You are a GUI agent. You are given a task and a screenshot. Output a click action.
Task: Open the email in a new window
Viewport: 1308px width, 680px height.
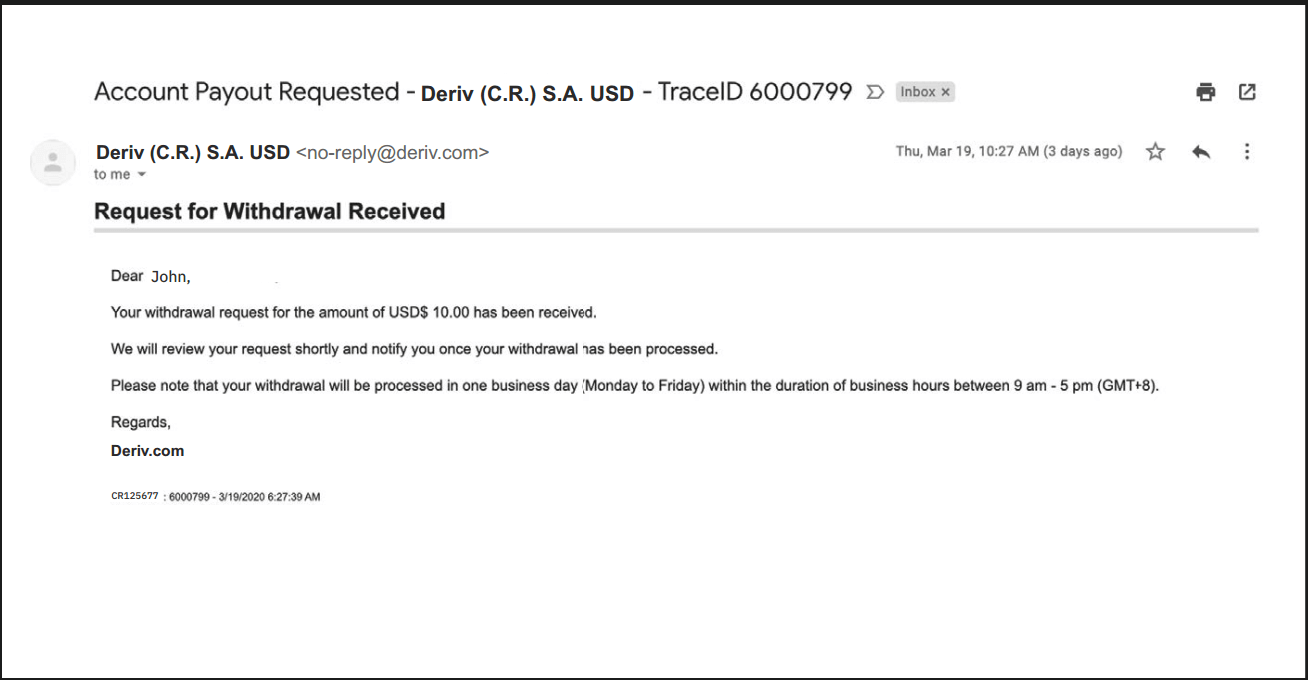(x=1247, y=92)
